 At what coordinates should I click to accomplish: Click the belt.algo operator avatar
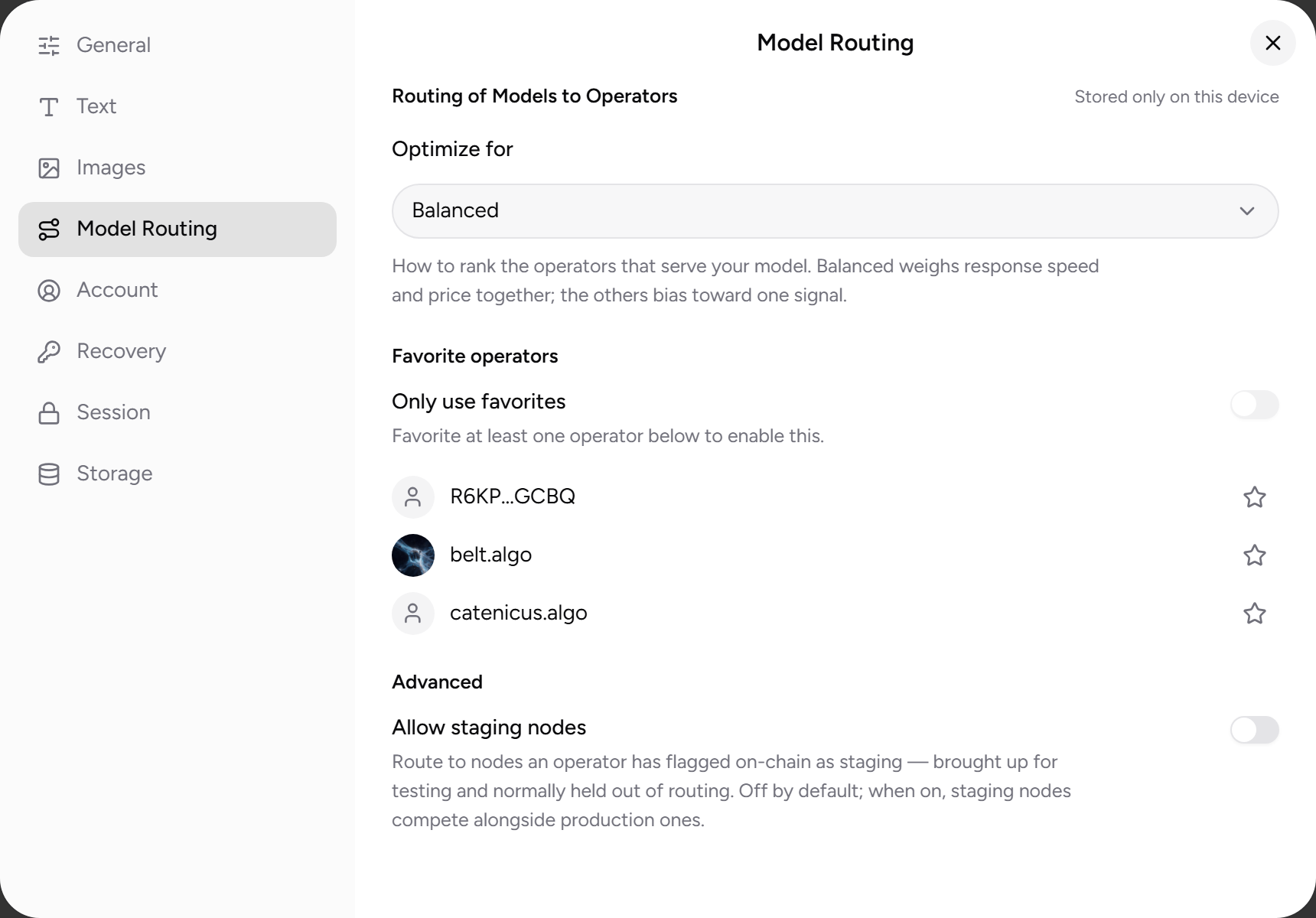click(x=413, y=555)
